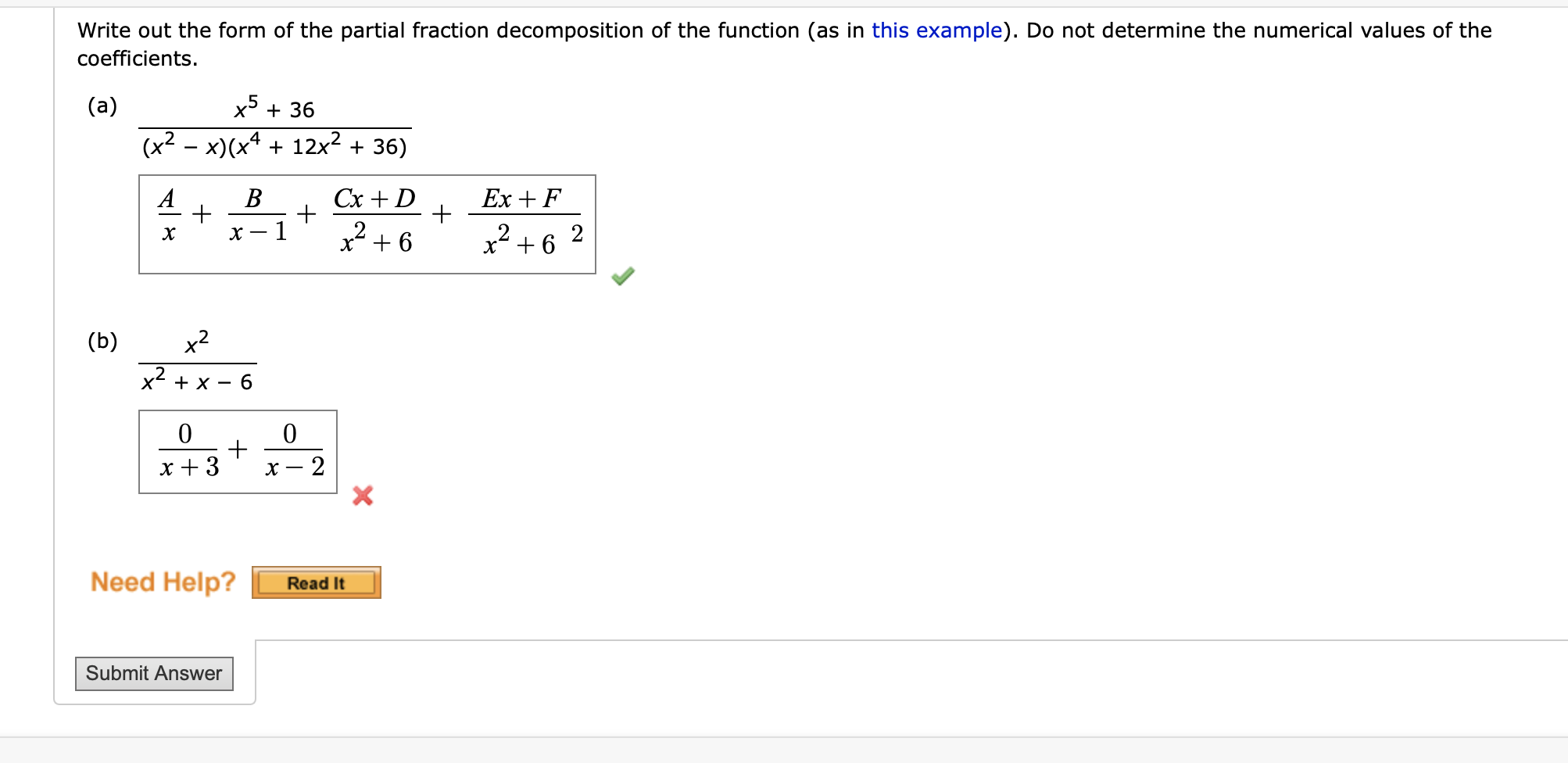Click the orange Read It icon button

click(316, 582)
